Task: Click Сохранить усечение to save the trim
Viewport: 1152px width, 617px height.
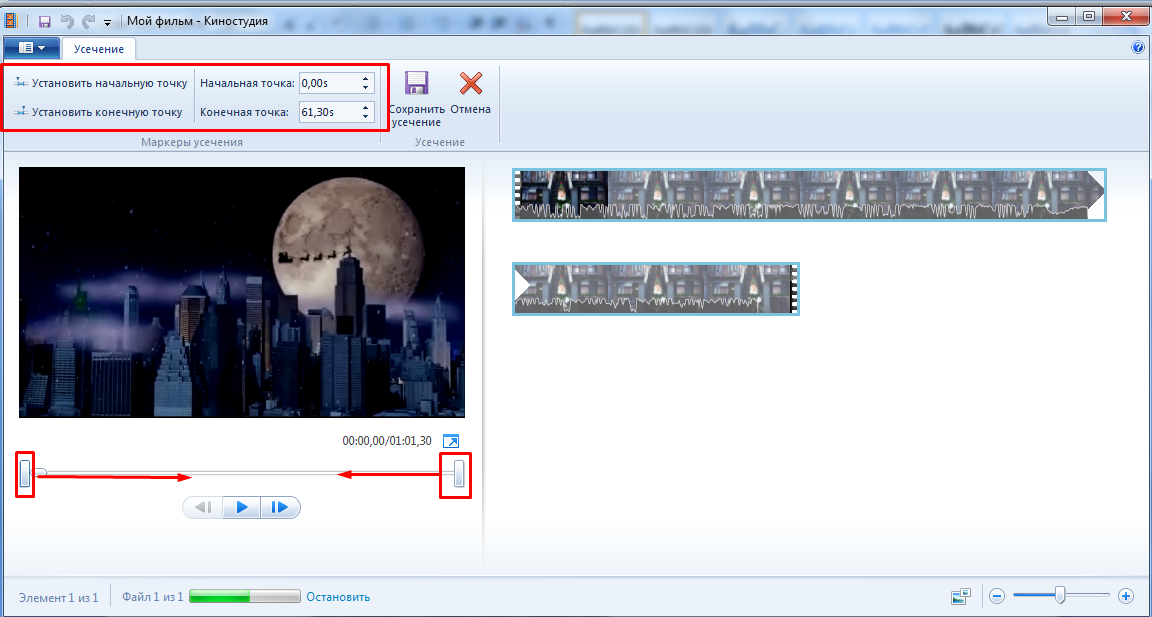Action: [x=417, y=99]
